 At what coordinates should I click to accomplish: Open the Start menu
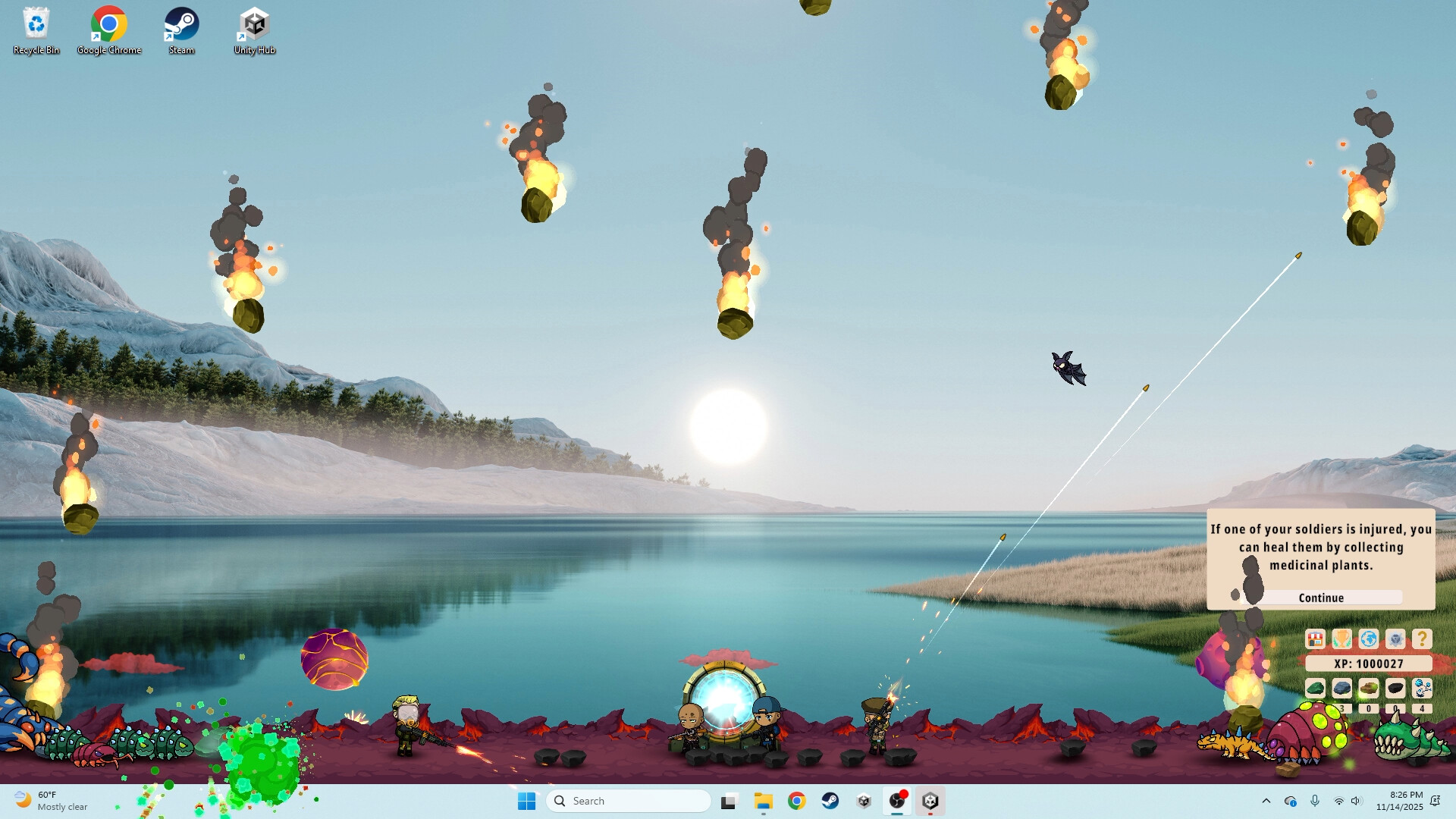(x=527, y=801)
